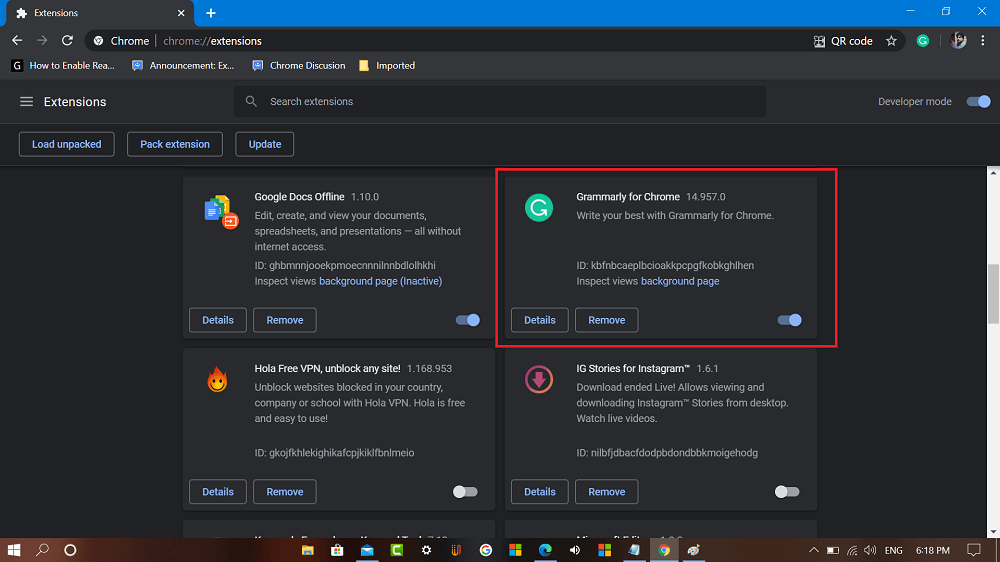Viewport: 1000px width, 562px height.
Task: Click the IG Stories extension icon
Action: 539,379
